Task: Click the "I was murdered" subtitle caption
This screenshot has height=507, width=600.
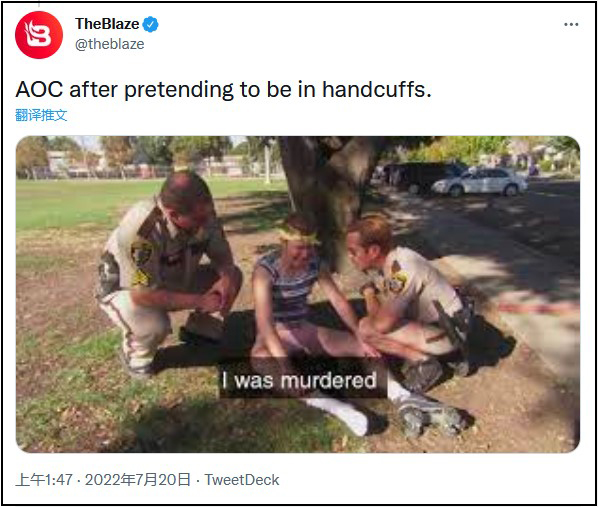Action: [300, 380]
